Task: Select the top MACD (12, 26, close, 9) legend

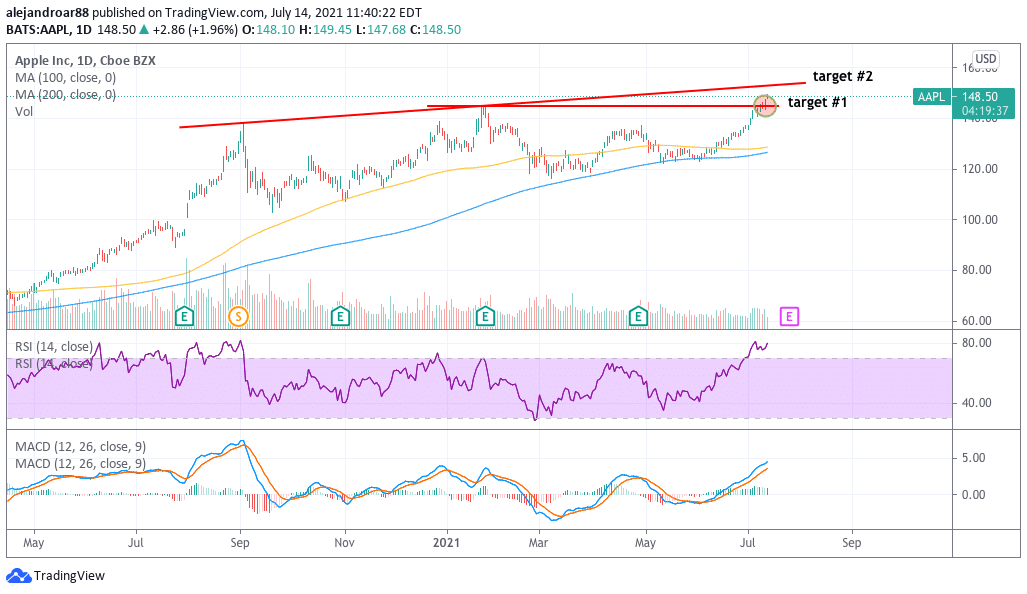Action: pos(81,447)
